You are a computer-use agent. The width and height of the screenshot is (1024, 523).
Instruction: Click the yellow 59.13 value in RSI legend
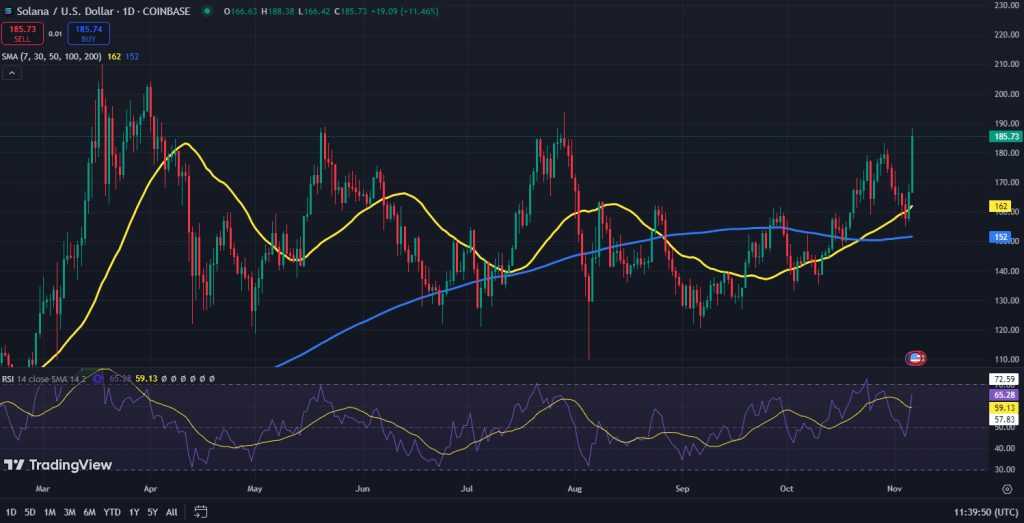(x=145, y=378)
